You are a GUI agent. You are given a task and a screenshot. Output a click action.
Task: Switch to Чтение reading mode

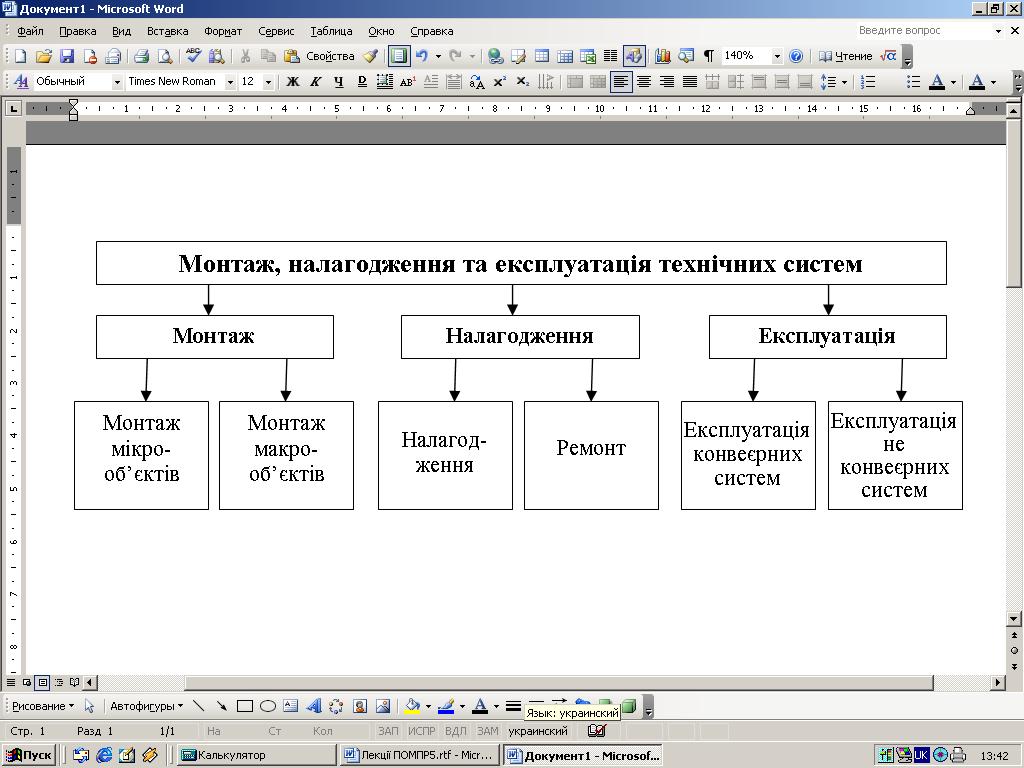coord(845,56)
